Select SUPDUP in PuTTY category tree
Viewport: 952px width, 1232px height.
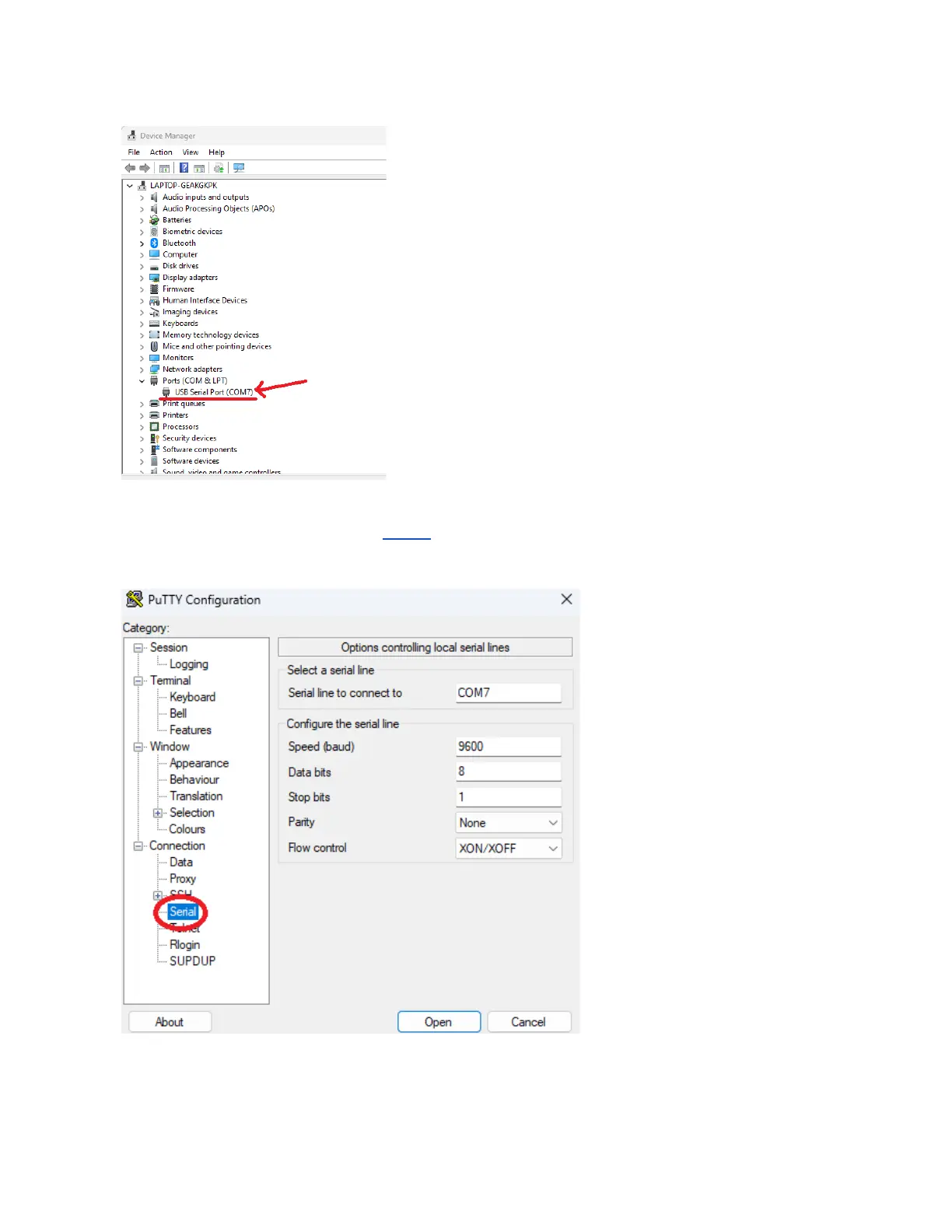pyautogui.click(x=193, y=961)
